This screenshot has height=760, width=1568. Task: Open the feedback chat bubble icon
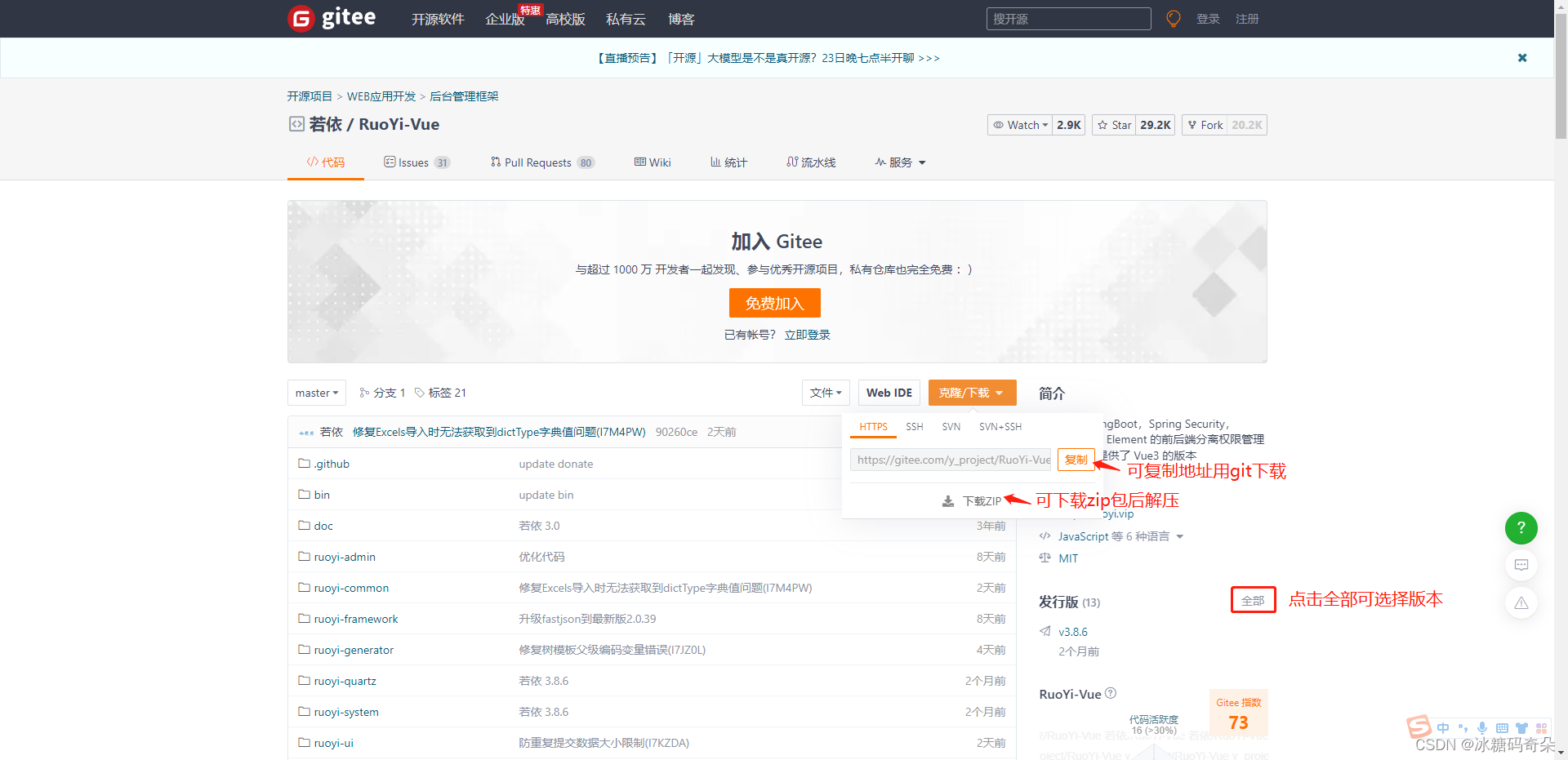1521,565
